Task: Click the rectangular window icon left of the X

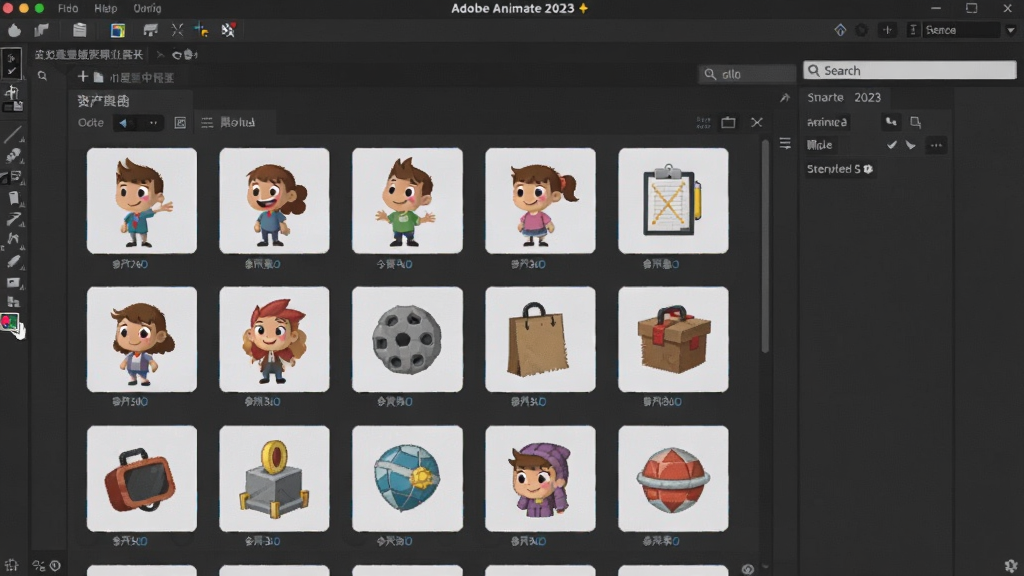Action: click(x=728, y=123)
